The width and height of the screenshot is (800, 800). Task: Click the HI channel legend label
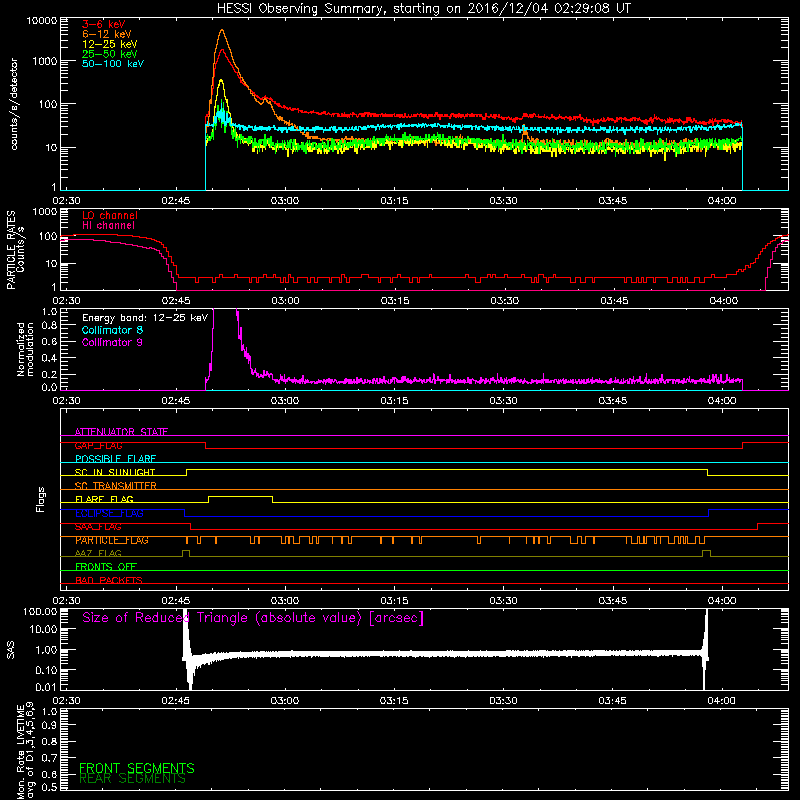pos(108,226)
